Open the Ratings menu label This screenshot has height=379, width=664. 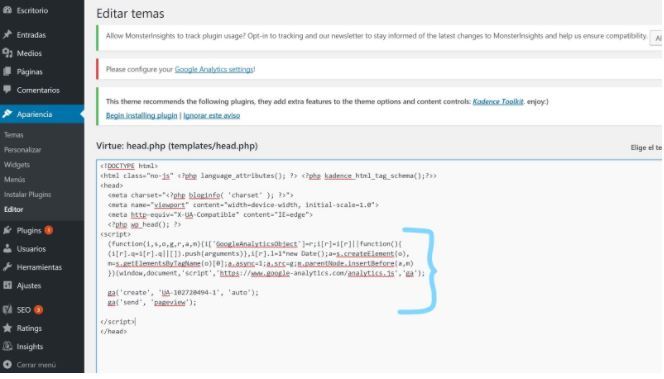(29, 328)
